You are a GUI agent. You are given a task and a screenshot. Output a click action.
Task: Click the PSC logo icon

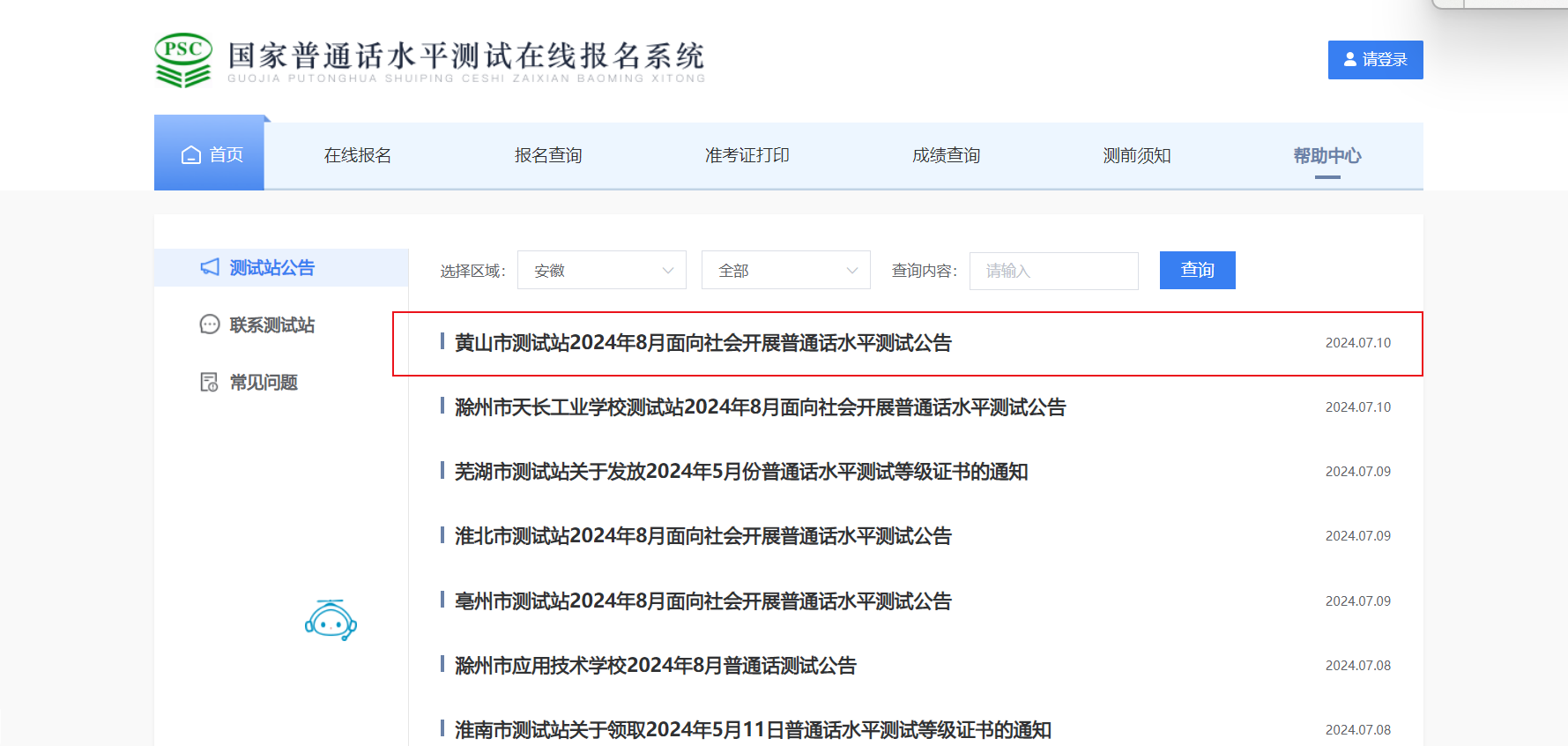[183, 60]
